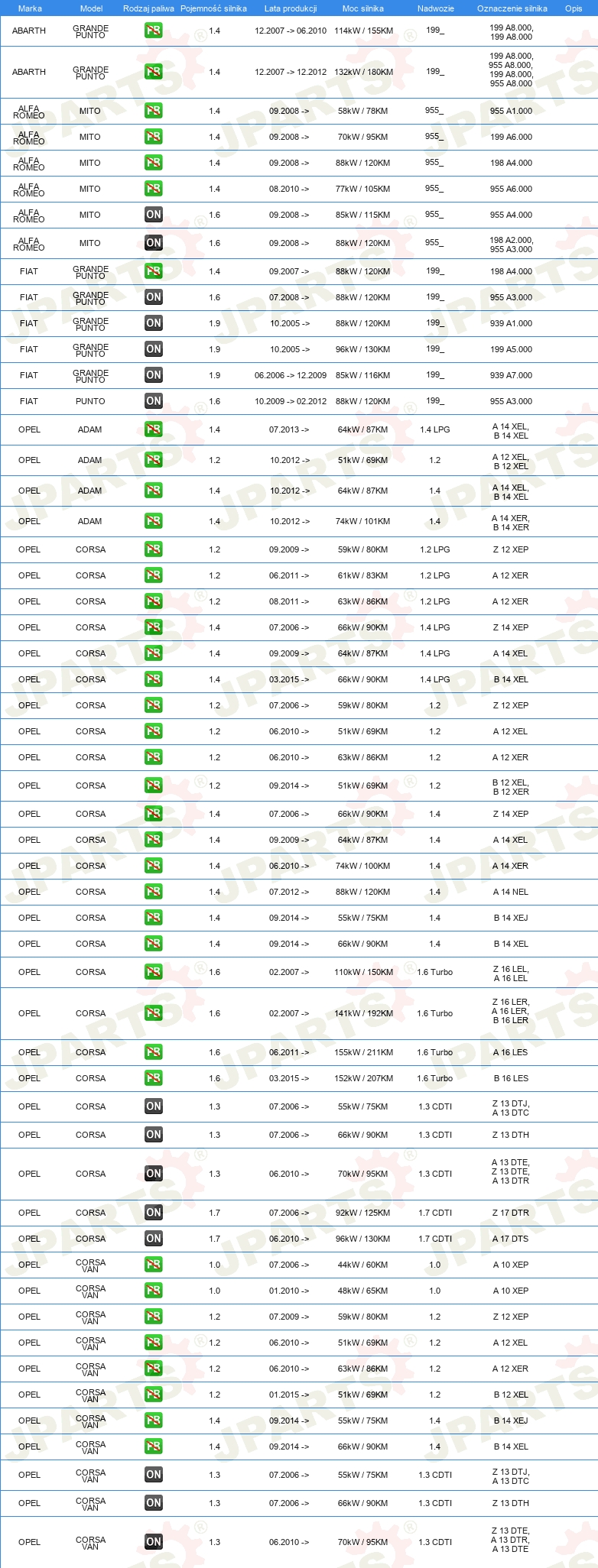
Task: Click the Oznaczenie silnika column header
Action: click(512, 8)
